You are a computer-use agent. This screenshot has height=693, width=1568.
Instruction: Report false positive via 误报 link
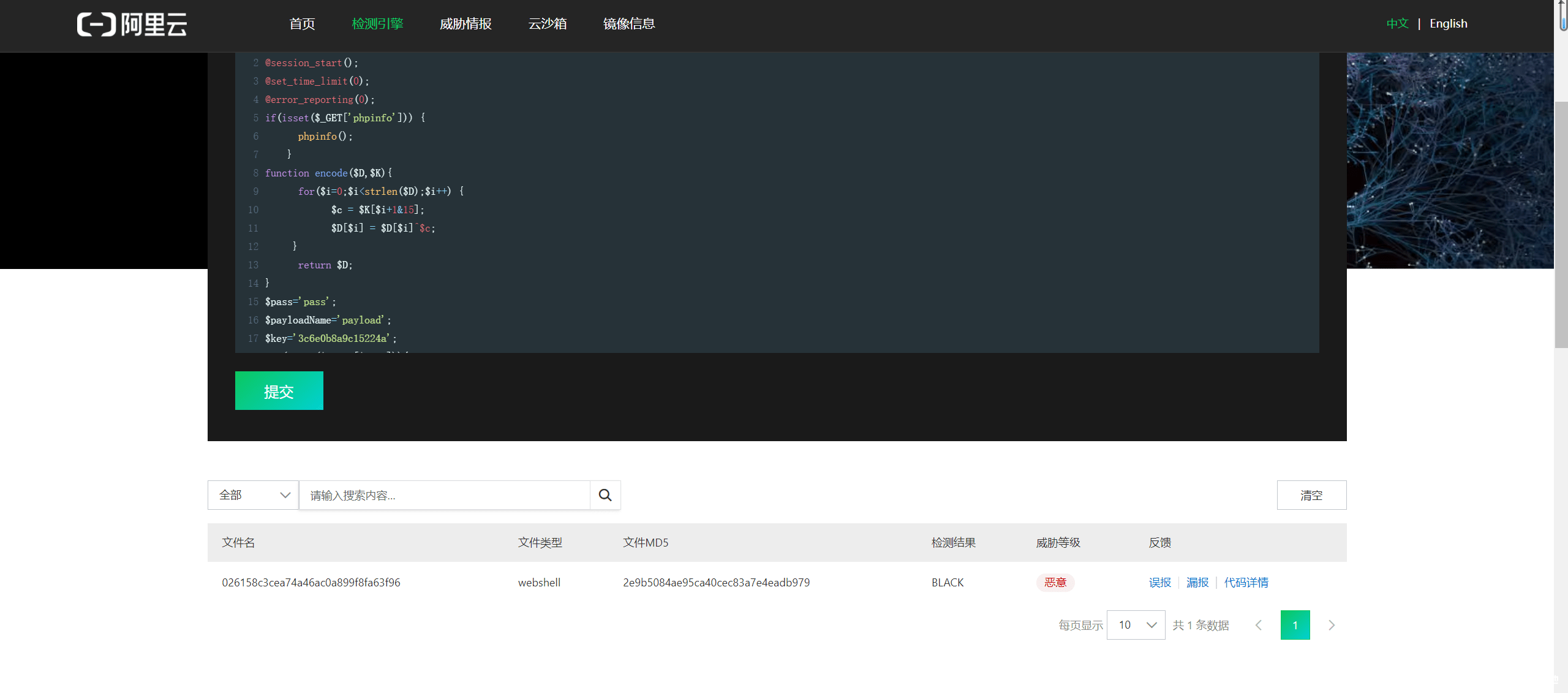(x=1159, y=583)
